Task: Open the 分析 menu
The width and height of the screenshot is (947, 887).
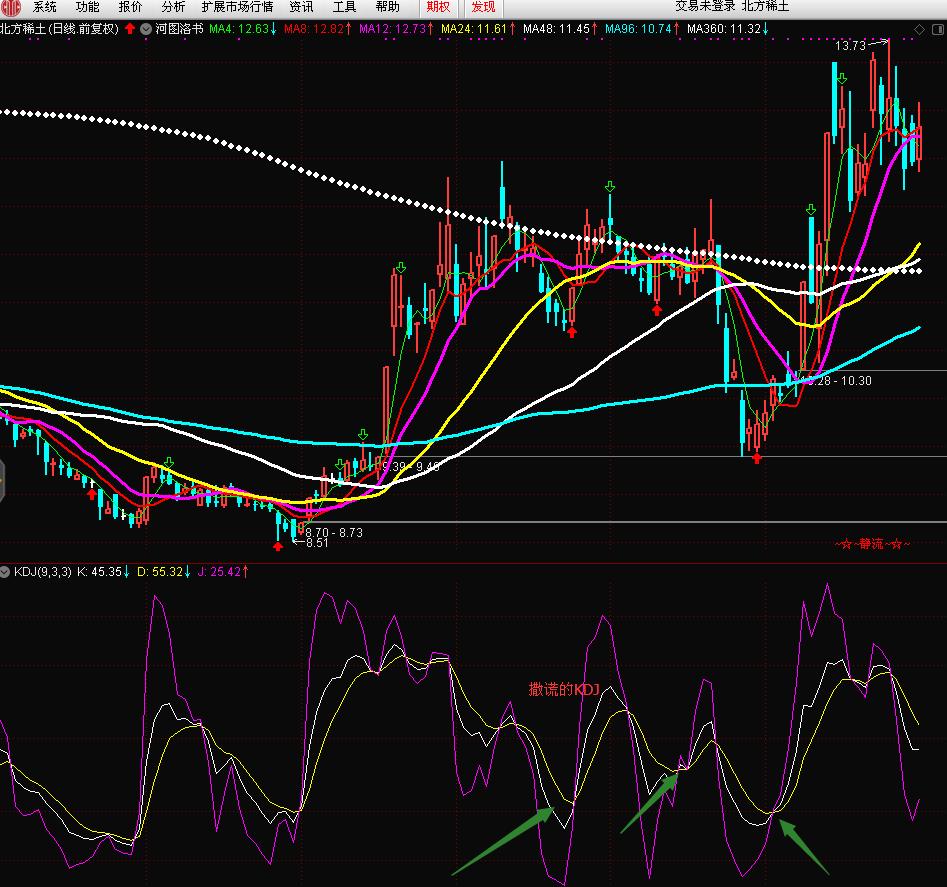Action: 173,7
